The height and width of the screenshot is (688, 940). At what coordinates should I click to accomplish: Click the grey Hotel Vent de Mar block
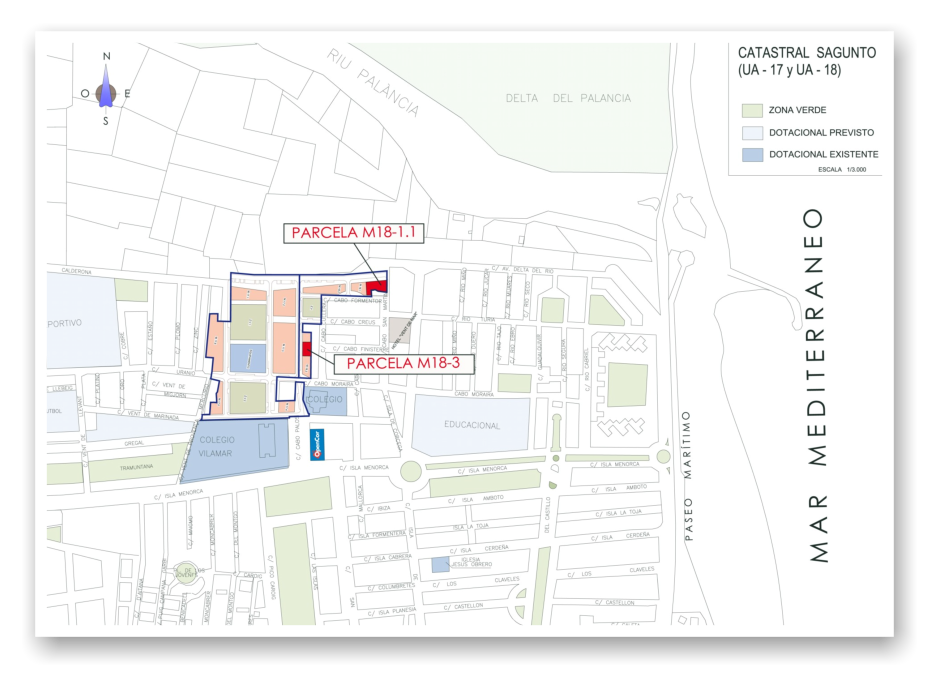(400, 330)
